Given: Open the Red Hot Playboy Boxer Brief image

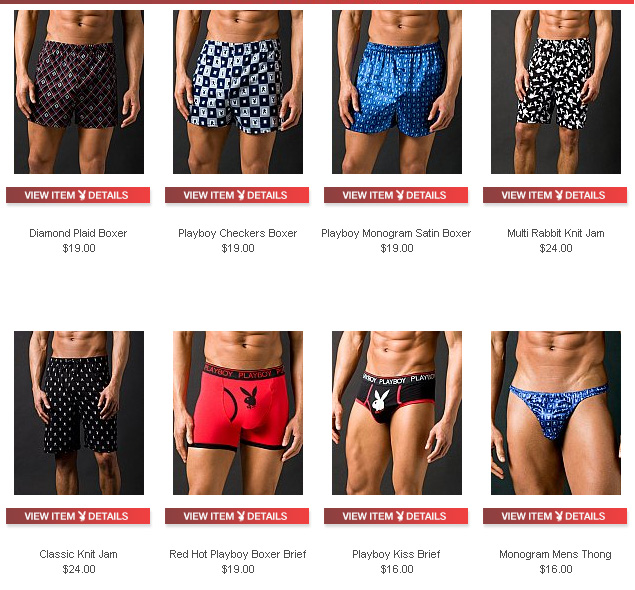Looking at the screenshot, I should pos(238,413).
